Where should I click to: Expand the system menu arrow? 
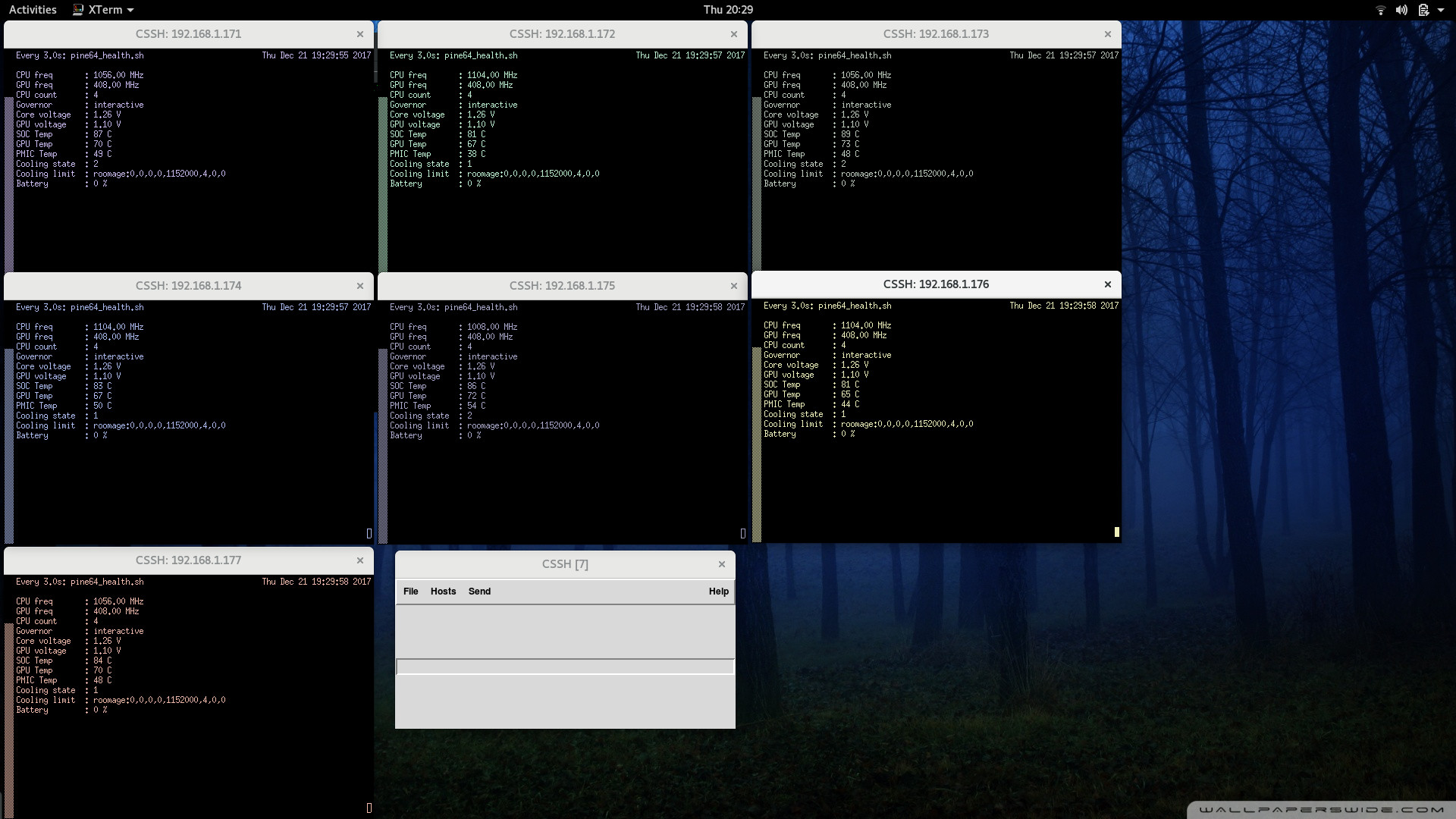click(x=1441, y=10)
